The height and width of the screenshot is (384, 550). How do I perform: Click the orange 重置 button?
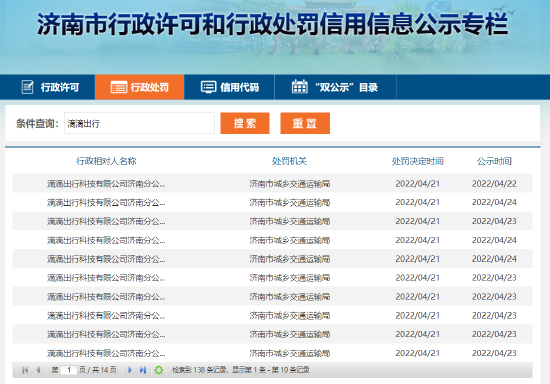click(x=305, y=123)
